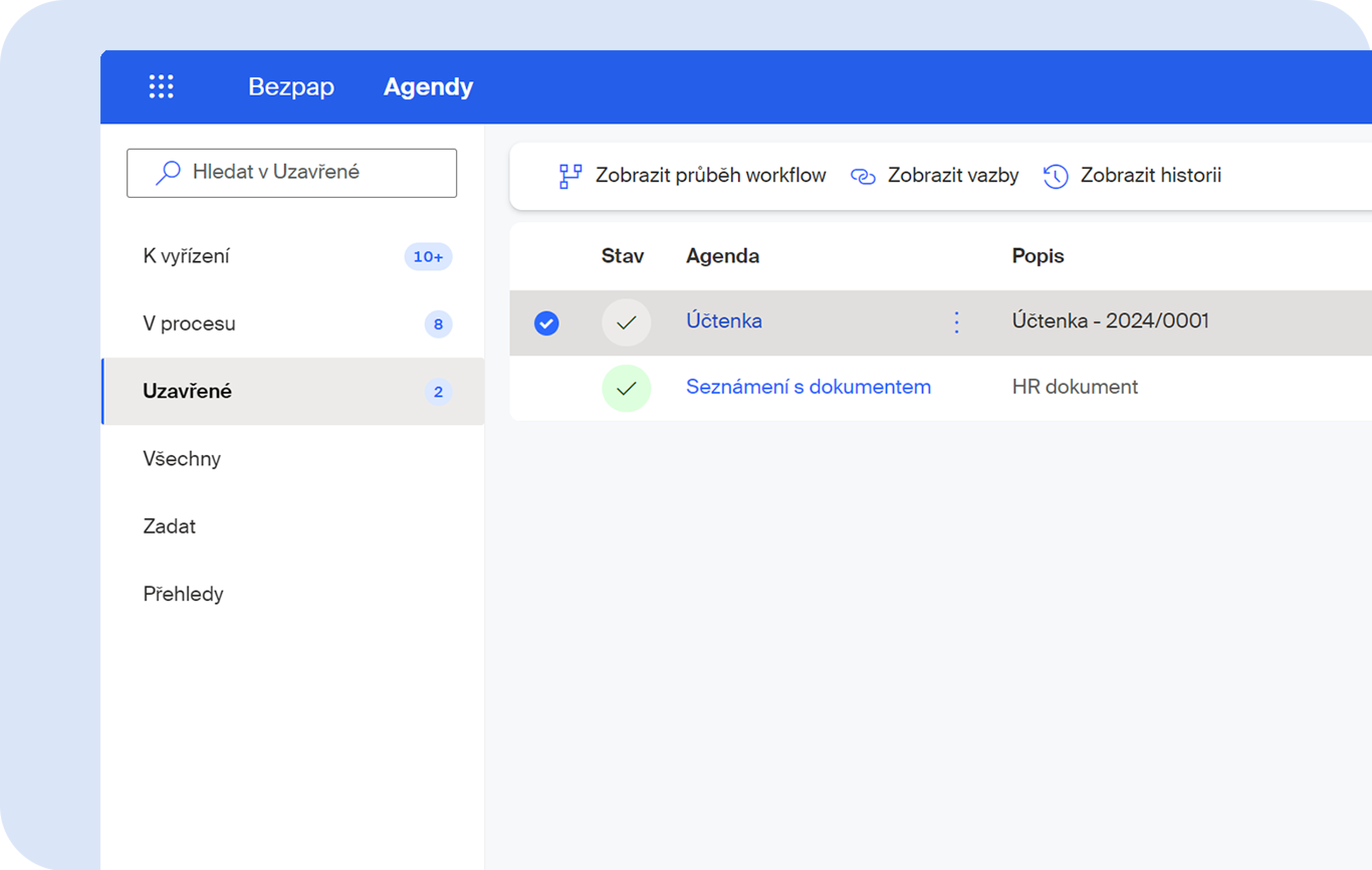1372x870 pixels.
Task: Click the grey status checkmark for Účtenka
Action: click(626, 322)
